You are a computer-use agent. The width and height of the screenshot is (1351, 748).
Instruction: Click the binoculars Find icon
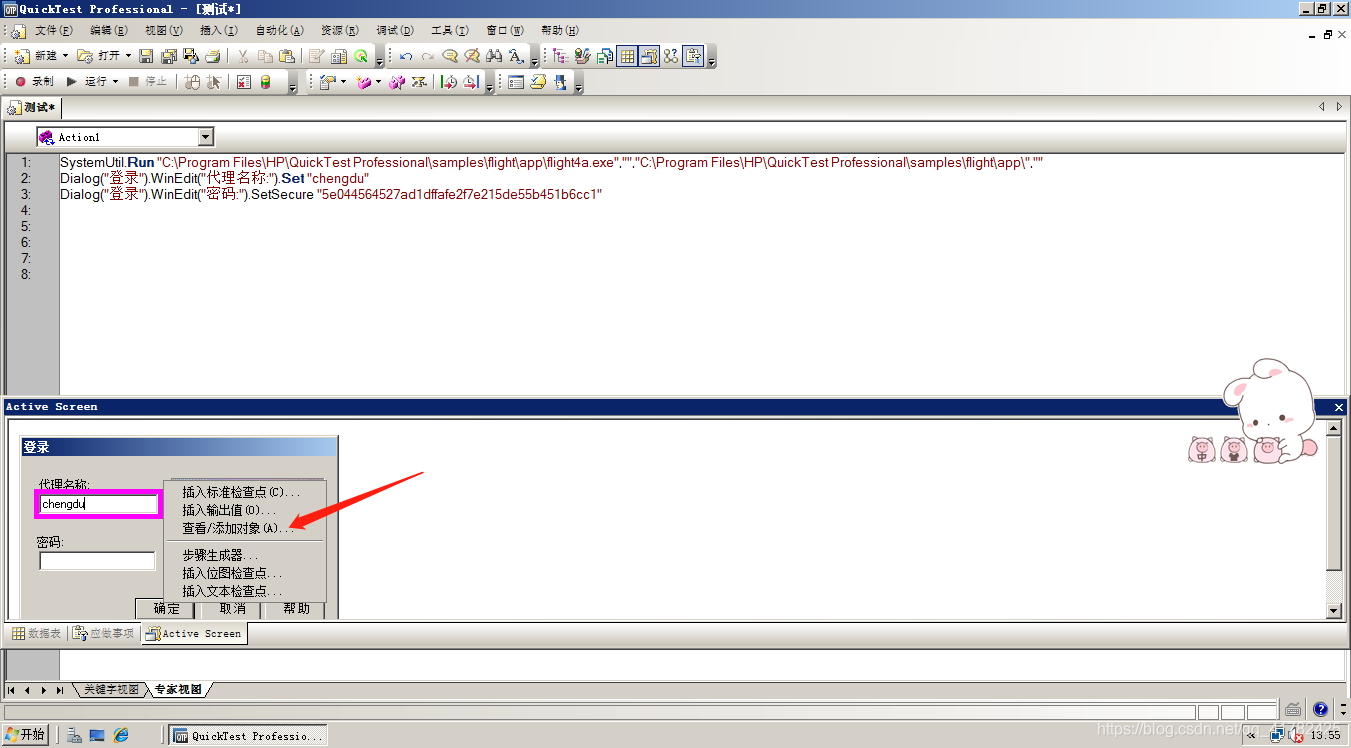(x=494, y=56)
